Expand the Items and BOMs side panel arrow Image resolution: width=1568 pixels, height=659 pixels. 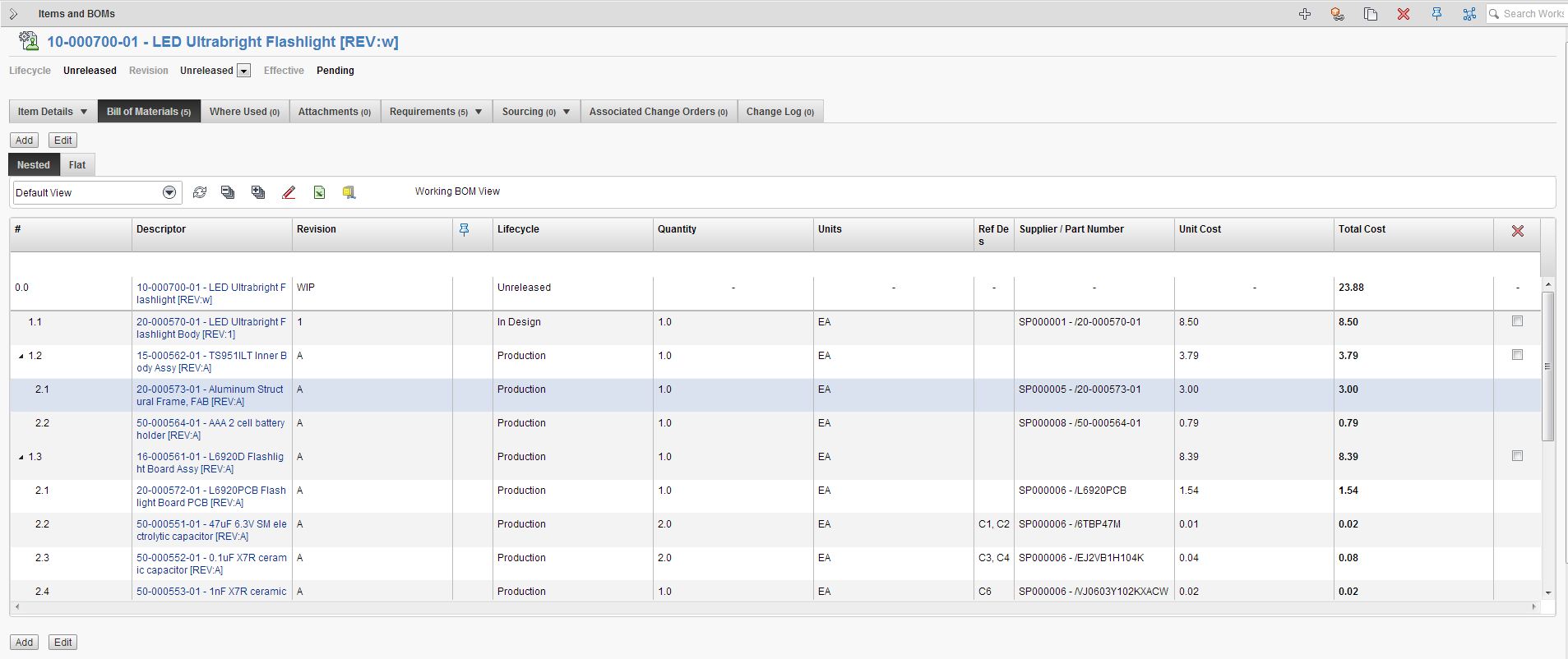click(x=13, y=14)
